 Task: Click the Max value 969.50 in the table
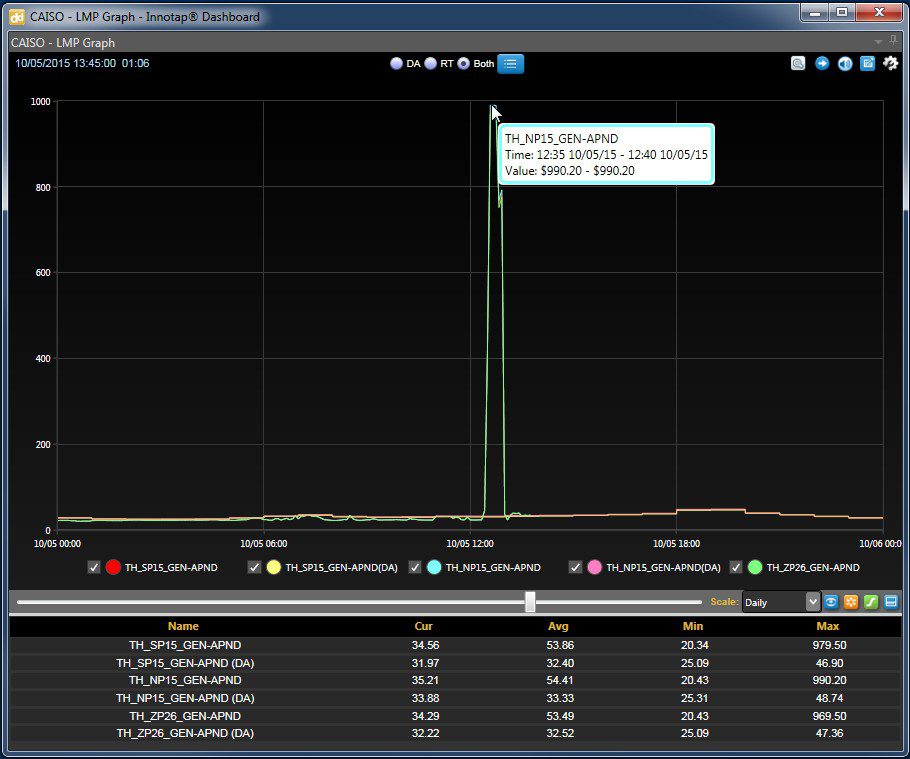coord(829,716)
